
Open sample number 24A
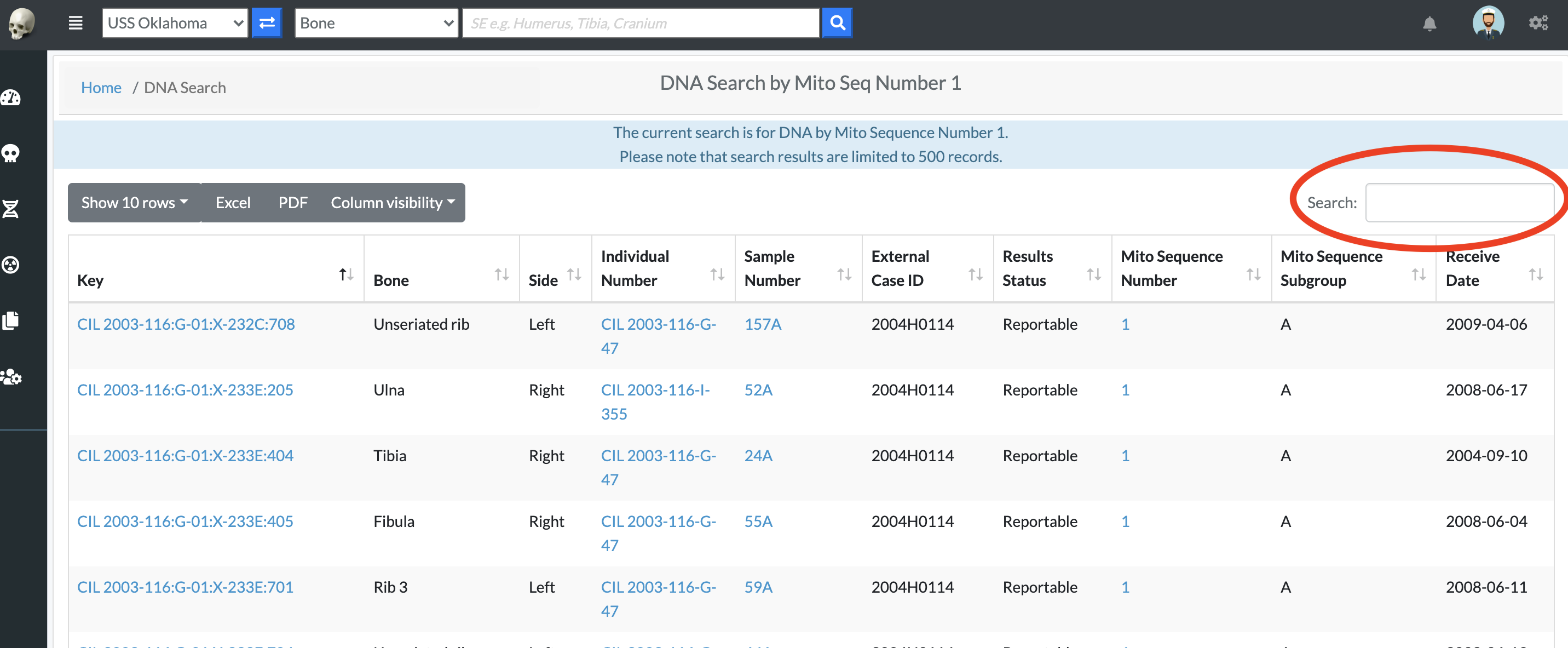click(758, 456)
